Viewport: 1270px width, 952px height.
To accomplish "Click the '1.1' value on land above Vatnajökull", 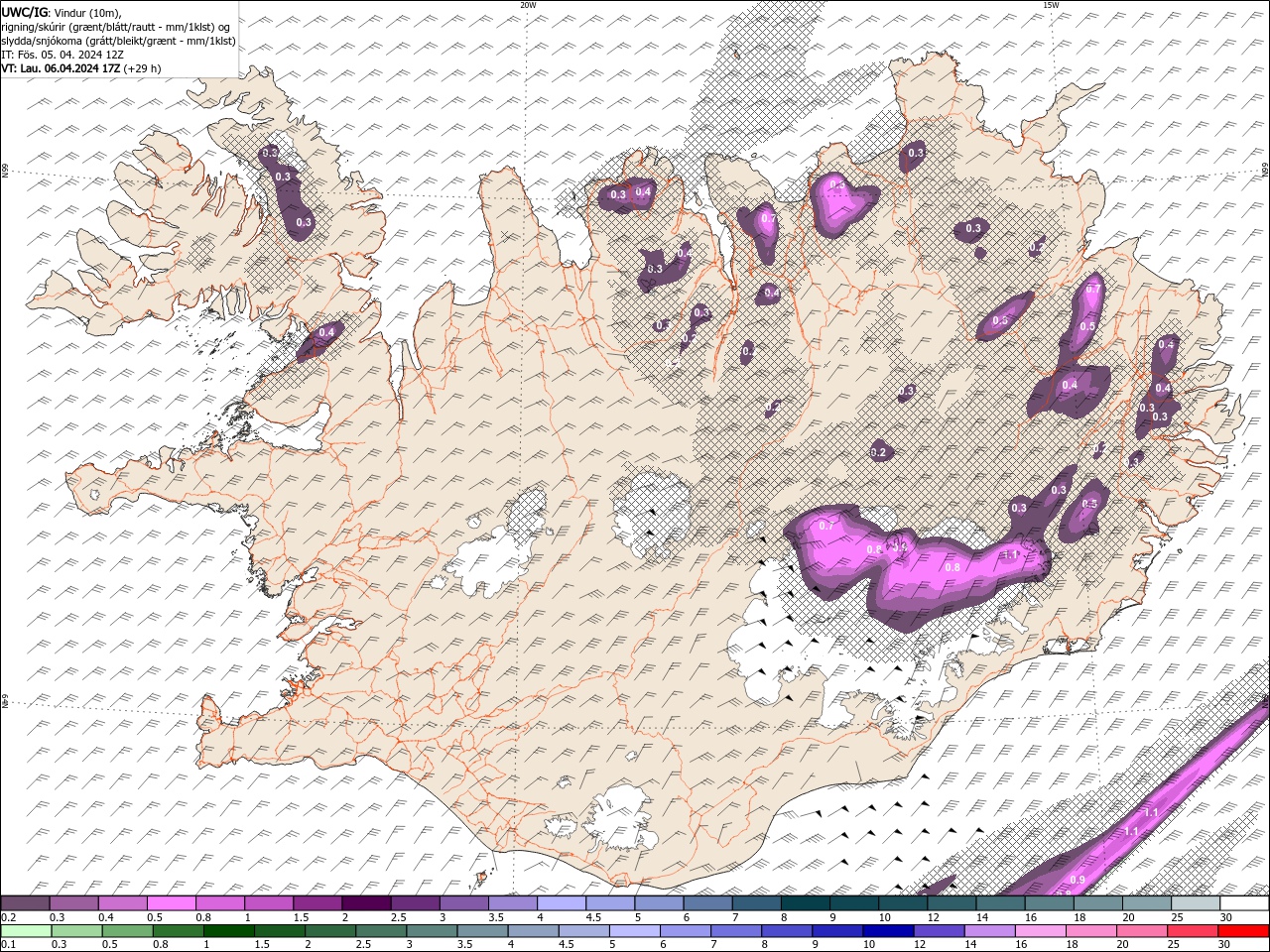I will (1012, 554).
